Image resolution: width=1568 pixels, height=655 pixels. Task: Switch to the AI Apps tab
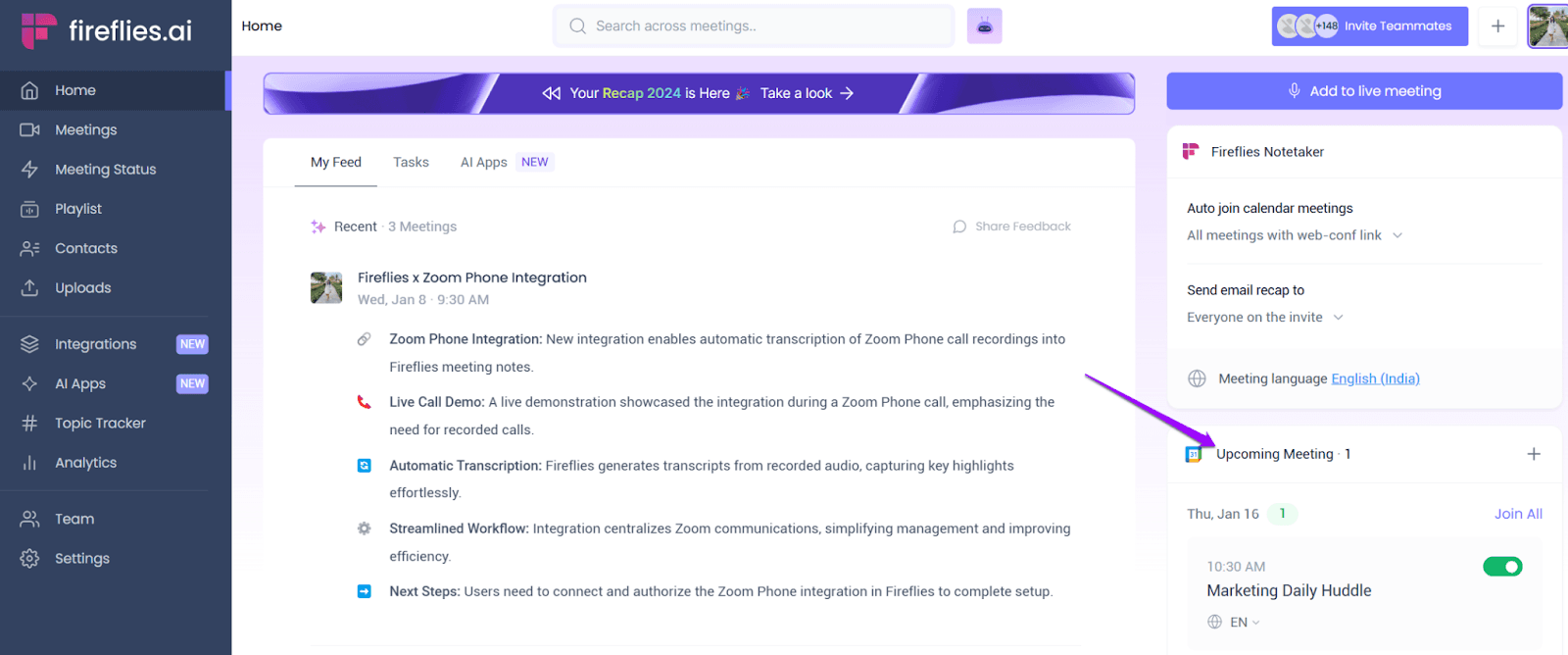pyautogui.click(x=484, y=163)
